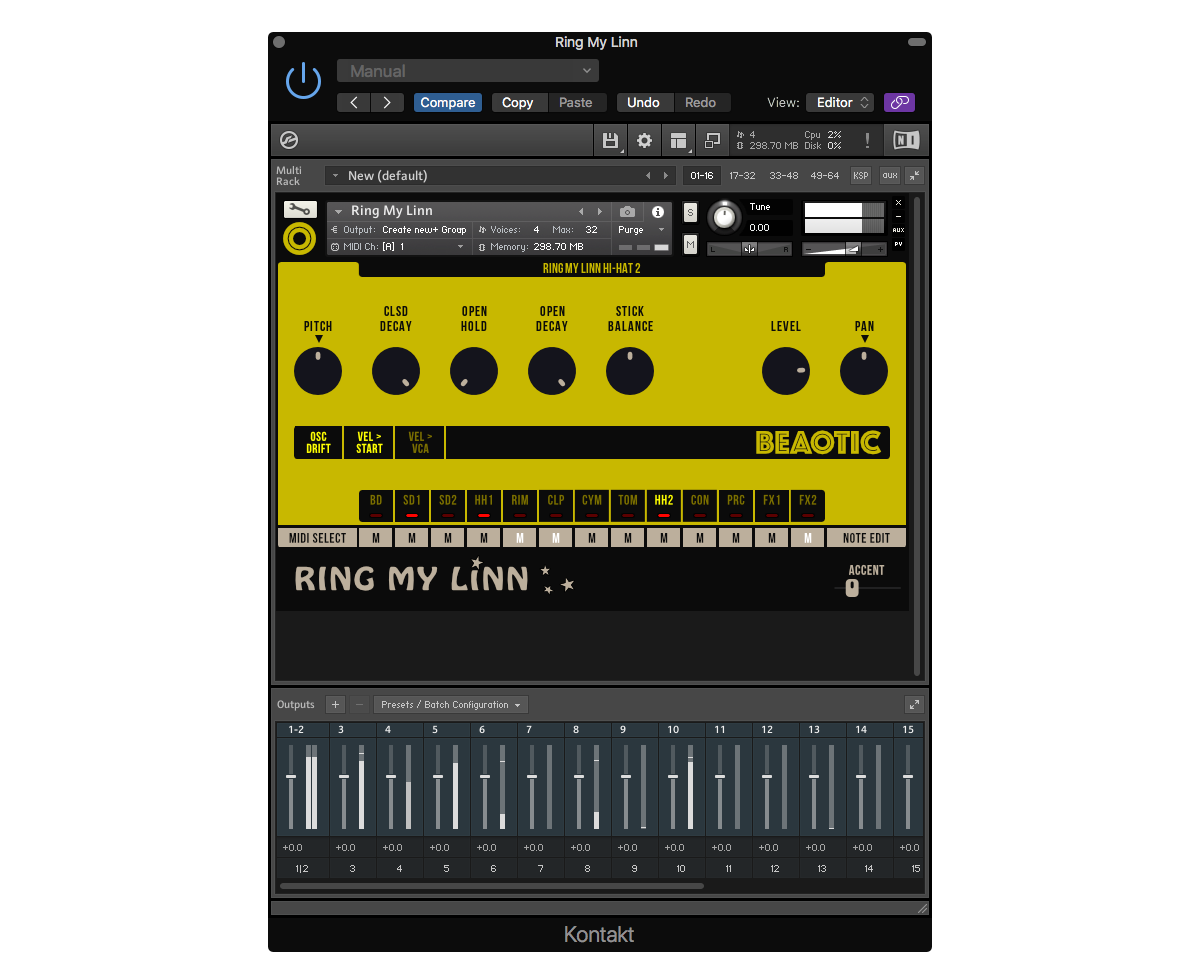
Task: Open Kontakt browser via the logo icon
Action: point(289,140)
